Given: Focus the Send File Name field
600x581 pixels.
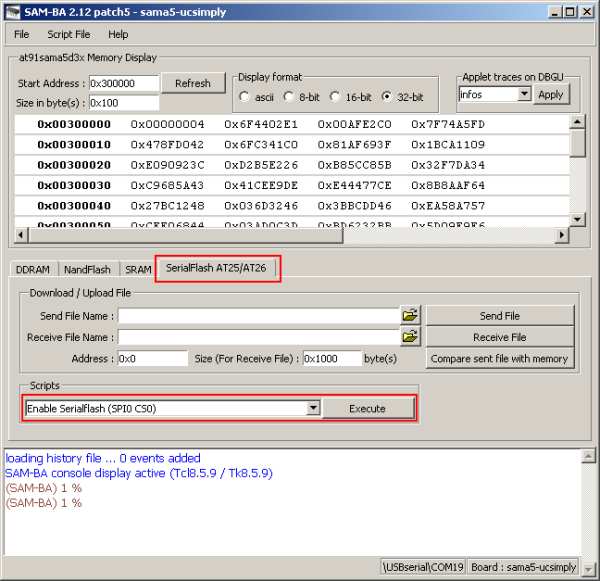Looking at the screenshot, I should [259, 316].
